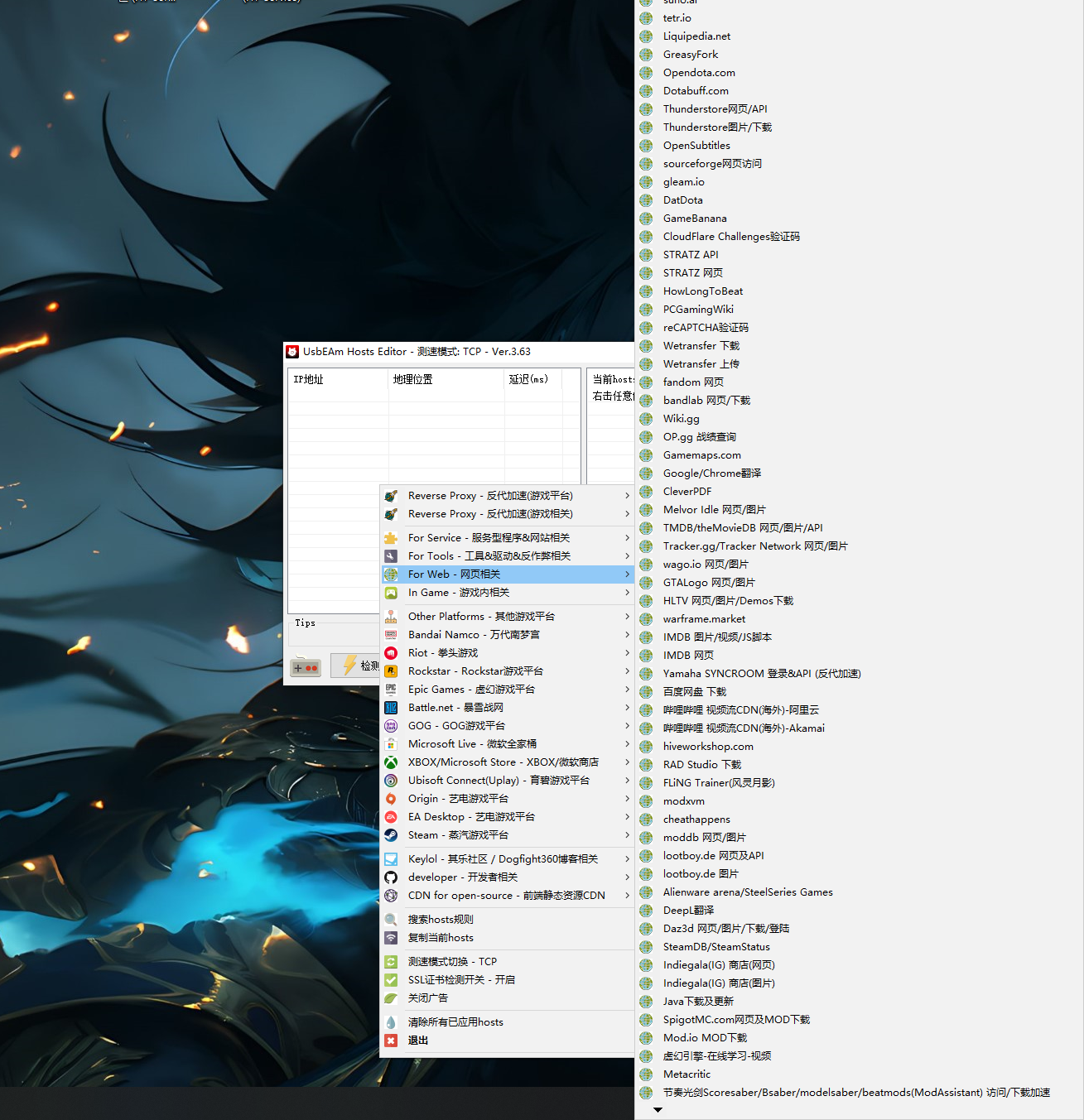Screen dimensions: 1084x1120
Task: Click the Ubisoft Connect swirl icon
Action: (x=391, y=781)
